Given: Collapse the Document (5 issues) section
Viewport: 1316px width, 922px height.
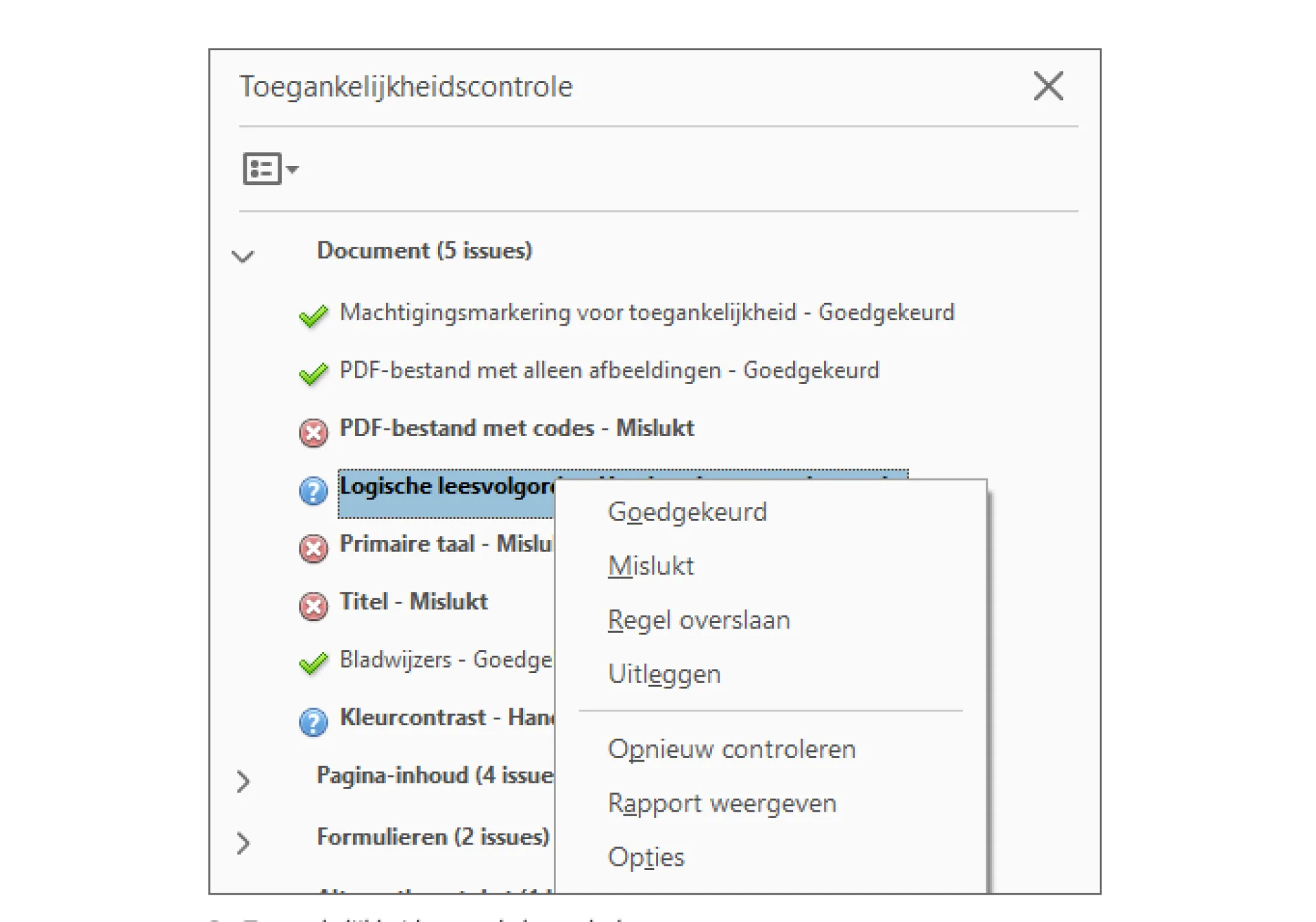Looking at the screenshot, I should (x=243, y=256).
